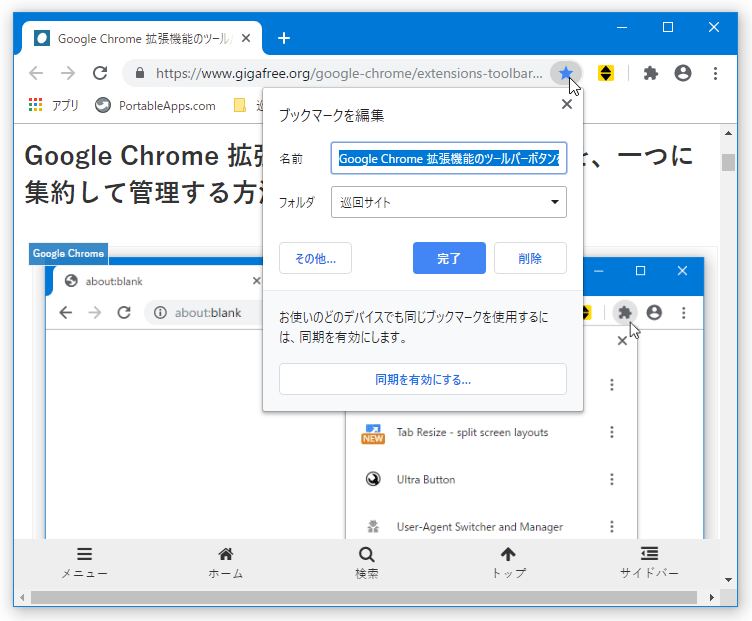752x621 pixels.
Task: Click the Tab Resize NEW icon
Action: point(373,434)
